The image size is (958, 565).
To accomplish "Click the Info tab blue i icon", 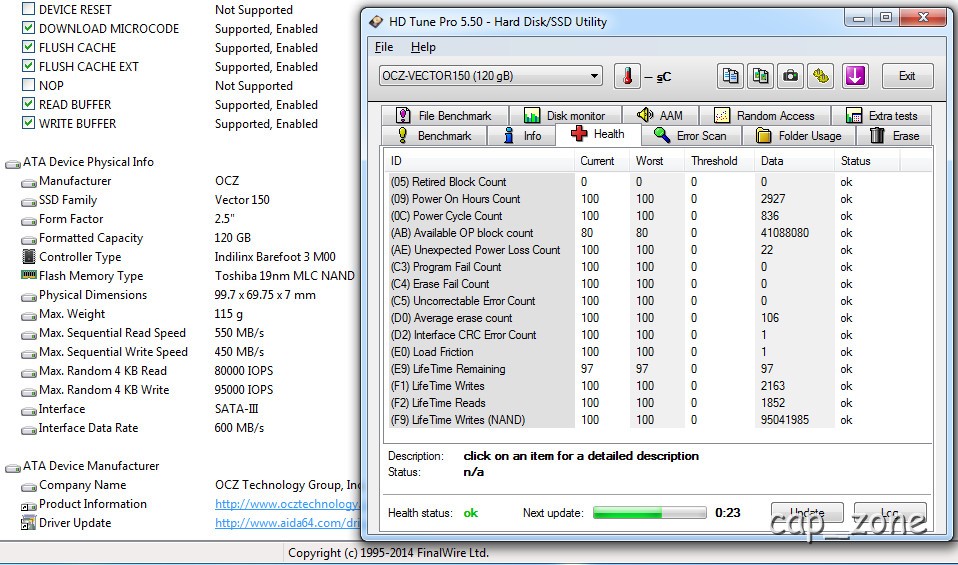I will pyautogui.click(x=508, y=135).
